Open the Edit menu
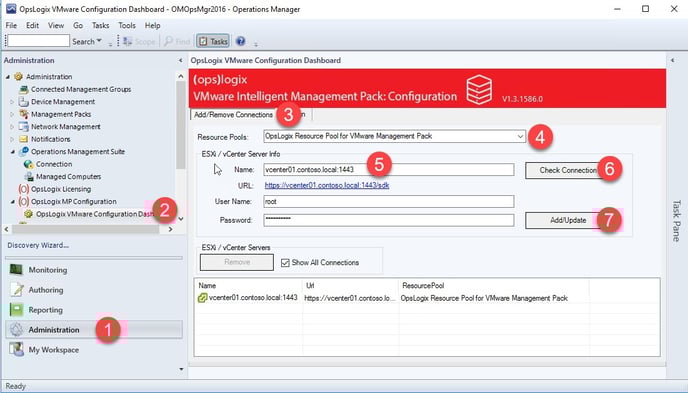This screenshot has height=393, width=688. (x=32, y=25)
